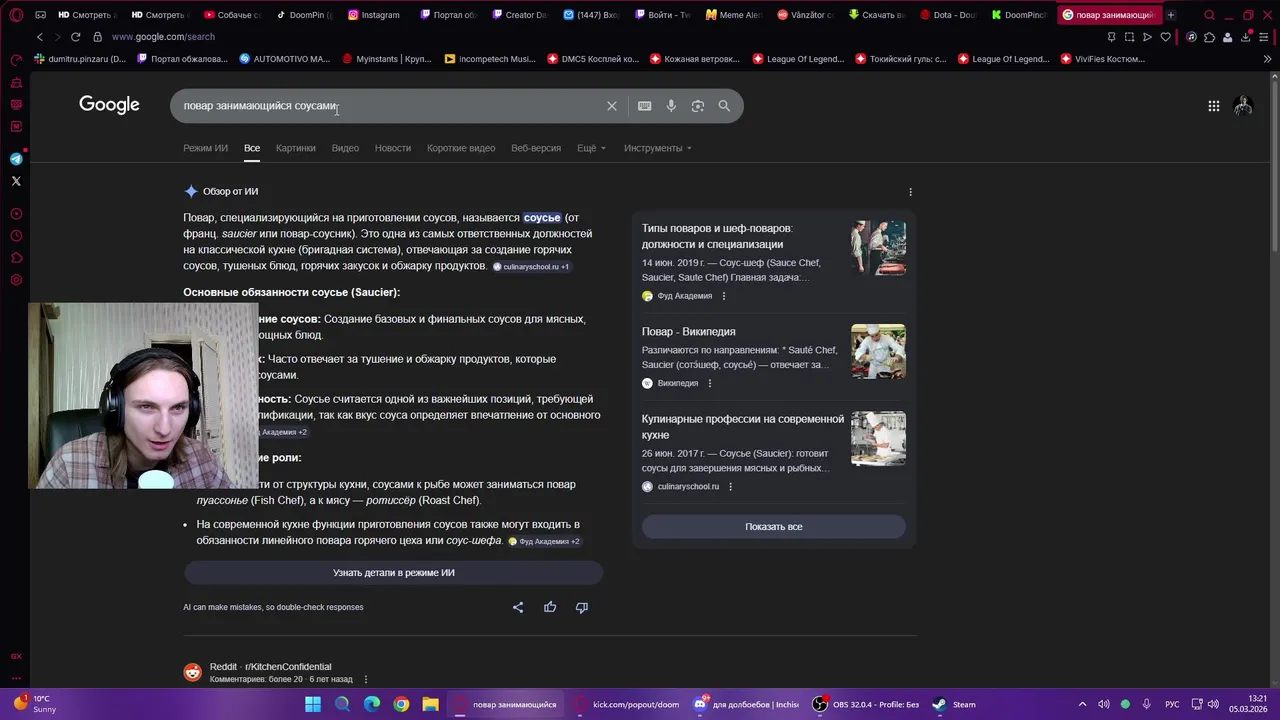Start voice search with microphone icon
Screen dimensions: 1280x720
(x=671, y=106)
